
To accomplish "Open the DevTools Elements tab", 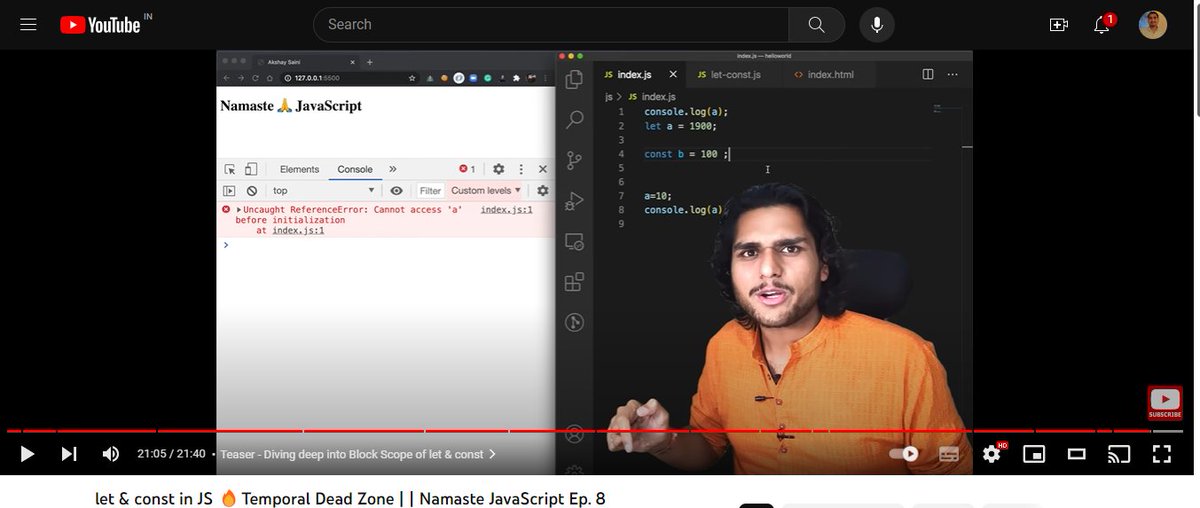I will (299, 169).
